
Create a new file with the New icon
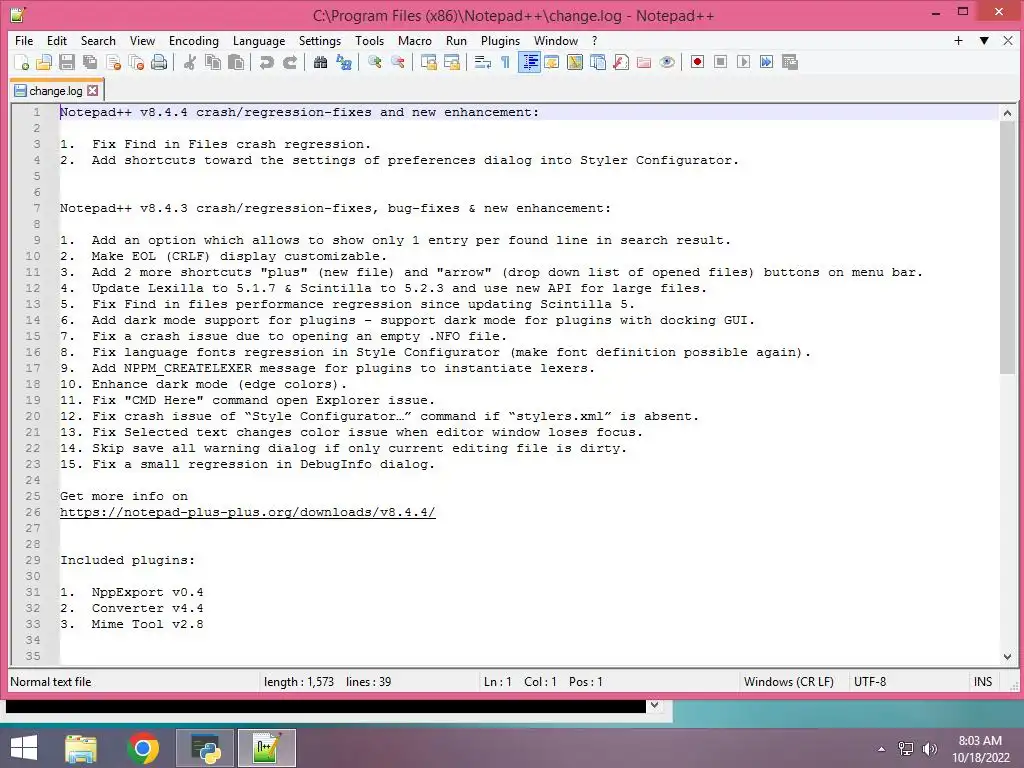coord(22,62)
